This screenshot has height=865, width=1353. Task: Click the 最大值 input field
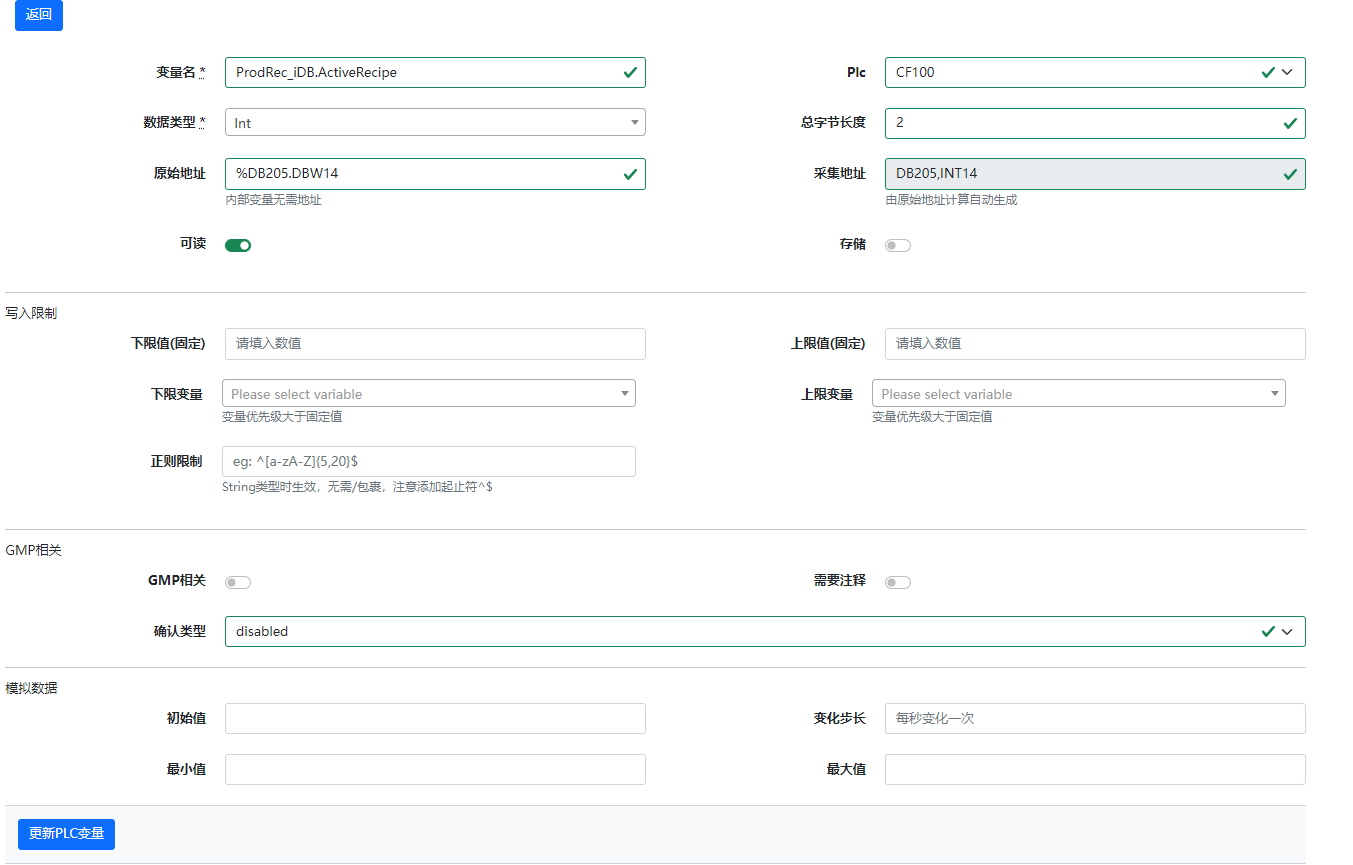tap(1095, 770)
